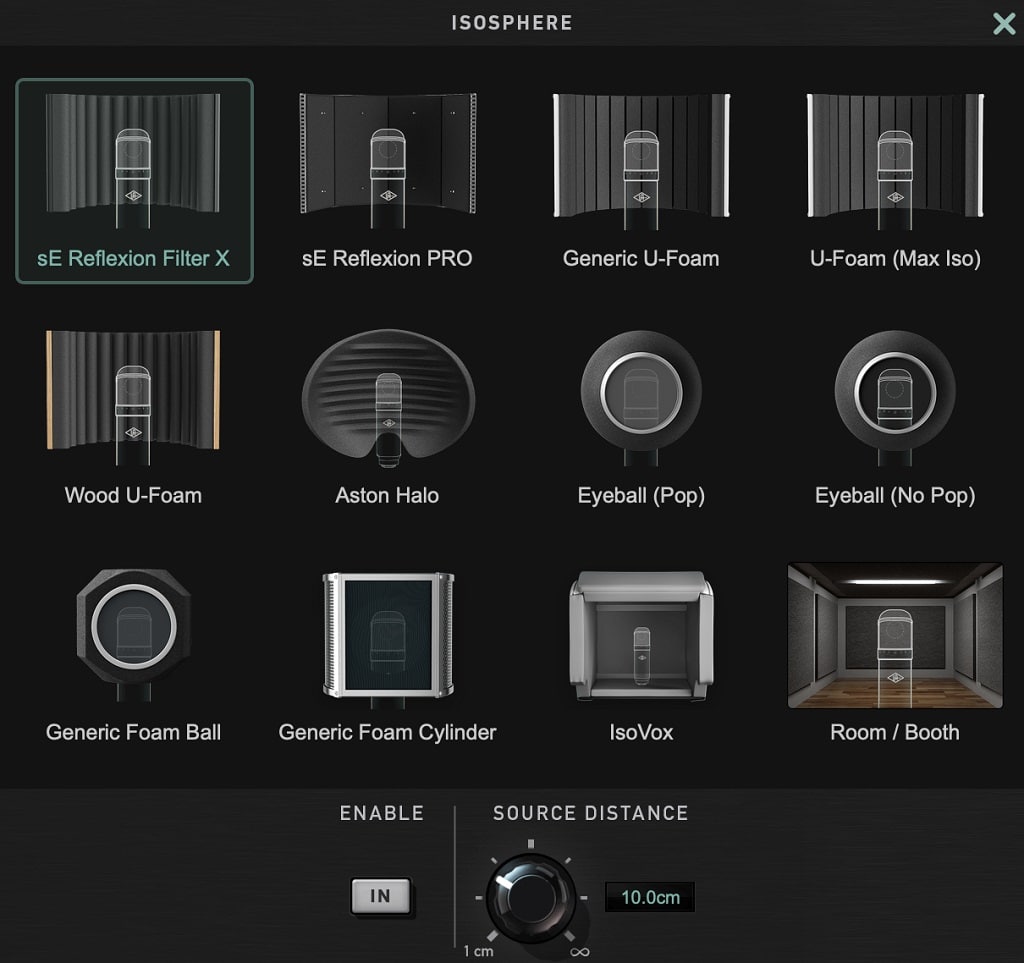
Task: Click the Source Distance knob
Action: tap(530, 897)
